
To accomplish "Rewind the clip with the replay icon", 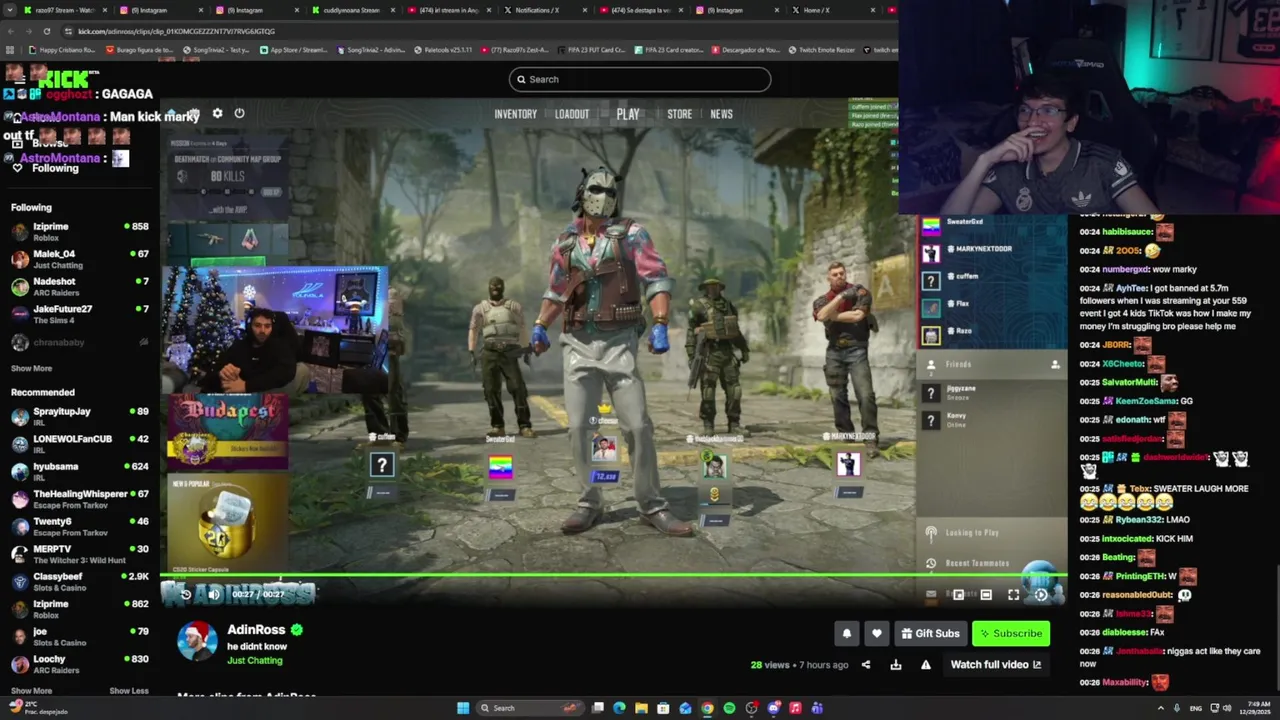I will pos(185,594).
